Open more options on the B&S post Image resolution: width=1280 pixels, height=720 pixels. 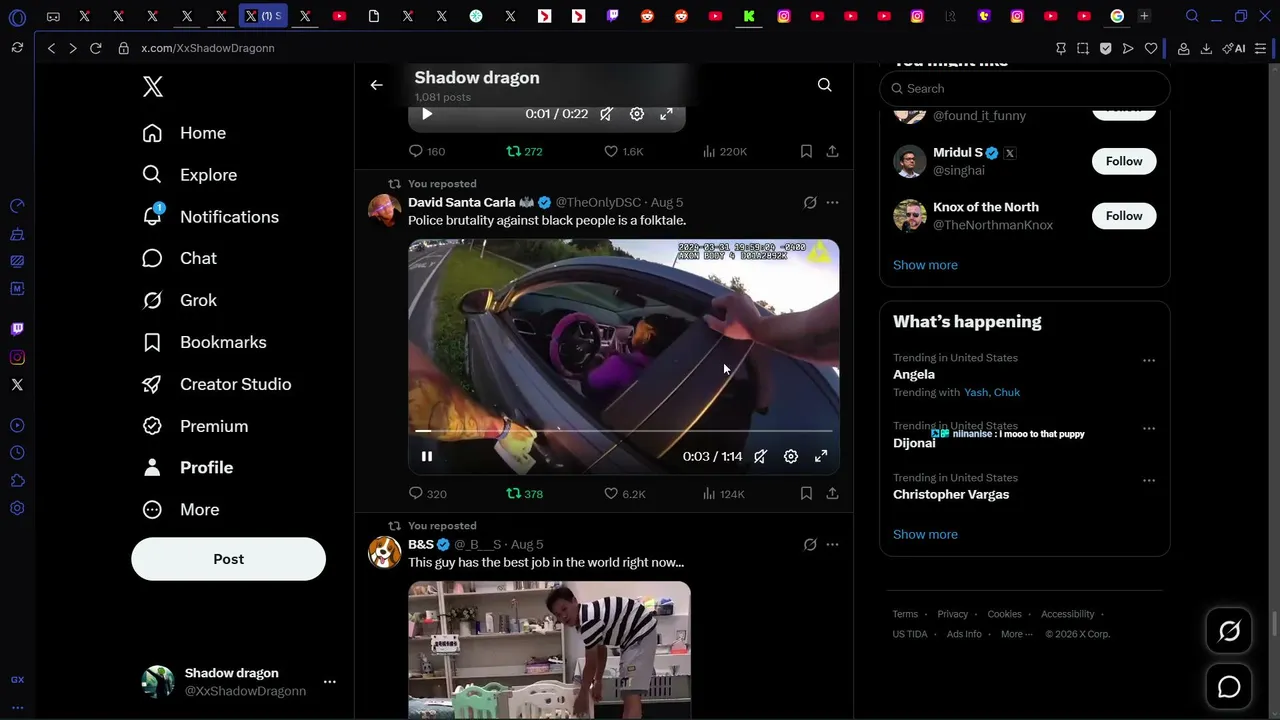pyautogui.click(x=832, y=545)
